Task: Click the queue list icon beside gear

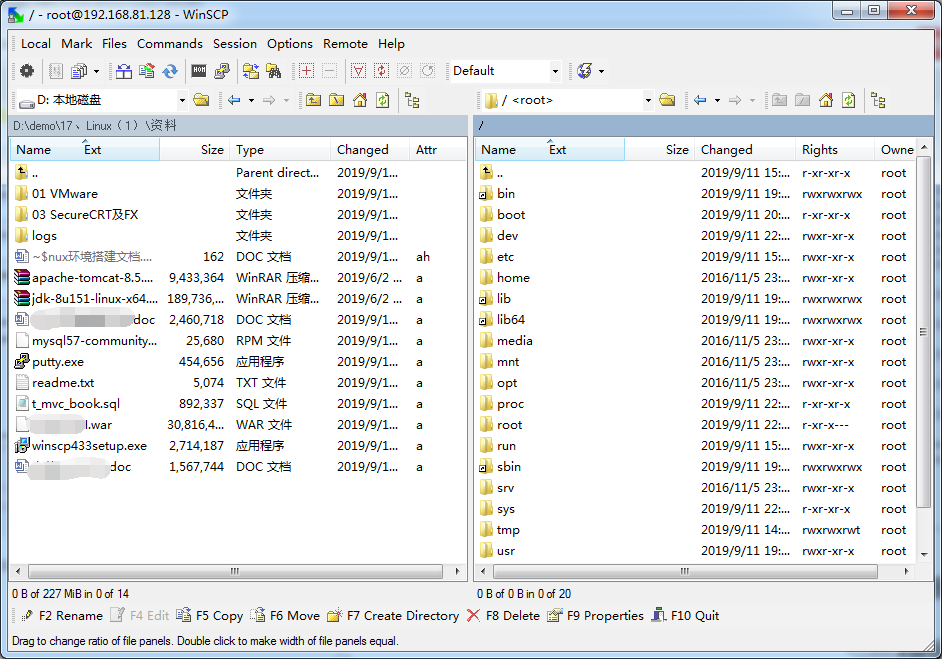Action: pyautogui.click(x=55, y=71)
